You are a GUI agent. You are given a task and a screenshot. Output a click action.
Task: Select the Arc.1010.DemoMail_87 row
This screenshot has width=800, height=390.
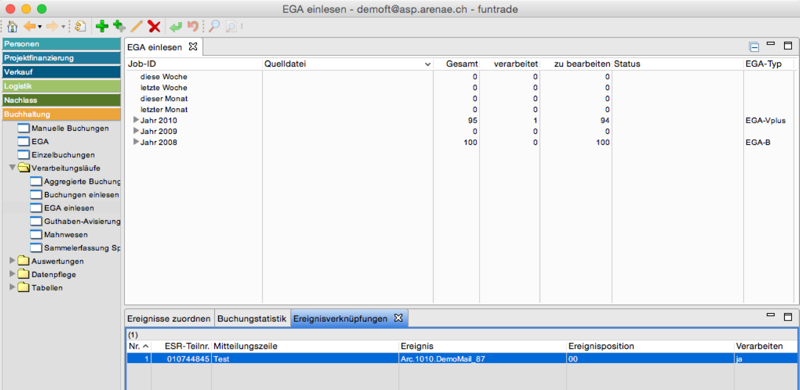[x=462, y=359]
